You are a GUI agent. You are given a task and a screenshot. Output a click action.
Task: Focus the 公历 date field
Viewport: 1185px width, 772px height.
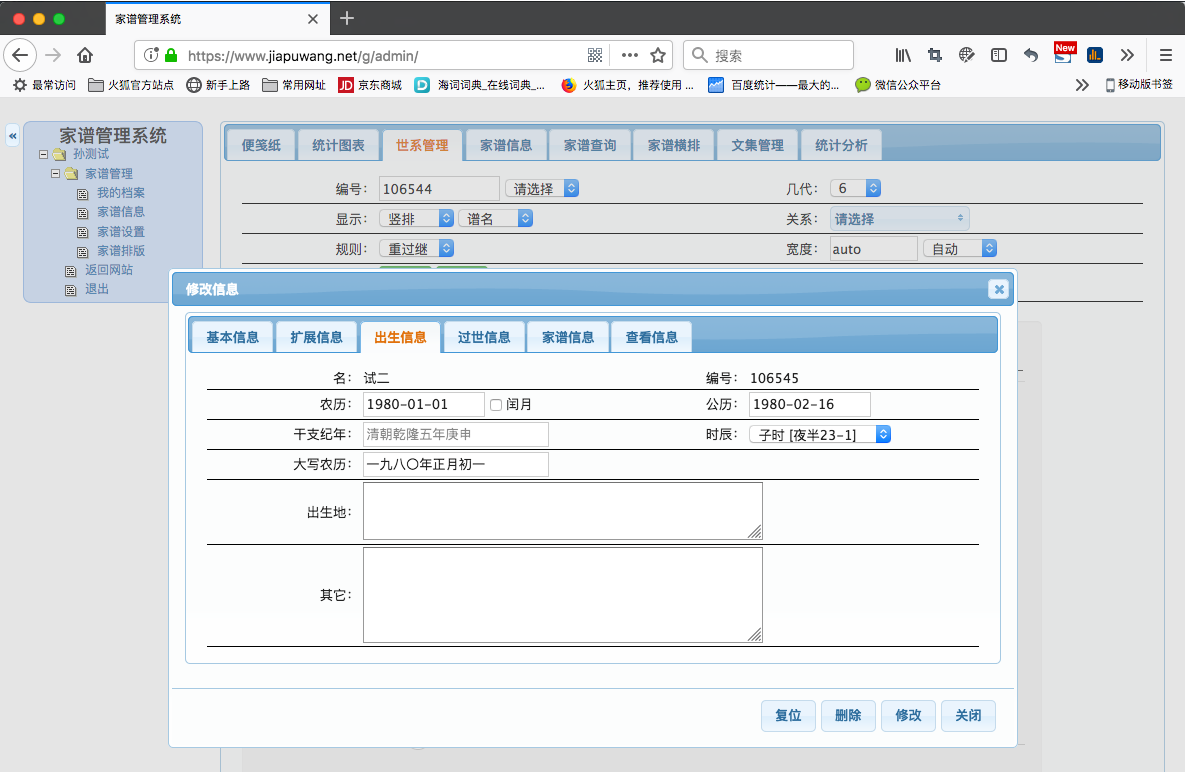(809, 404)
